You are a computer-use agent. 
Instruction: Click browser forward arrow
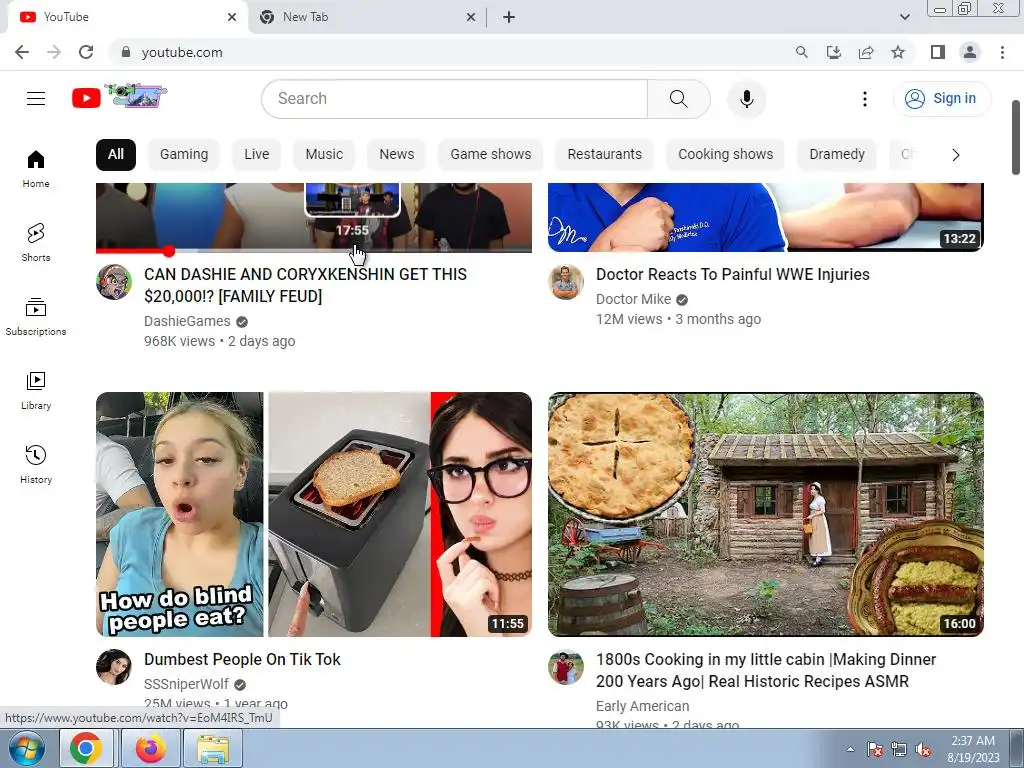54,52
